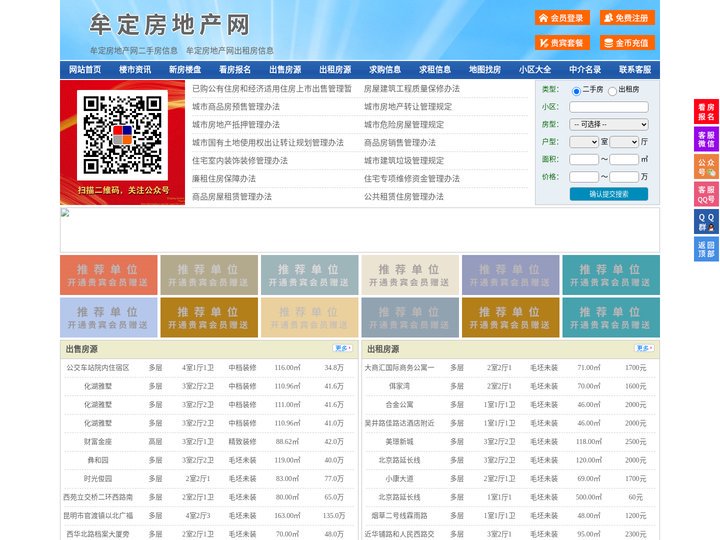Image resolution: width=720 pixels, height=540 pixels.
Task: Click the 免费注册 register button
Action: pyautogui.click(x=627, y=18)
